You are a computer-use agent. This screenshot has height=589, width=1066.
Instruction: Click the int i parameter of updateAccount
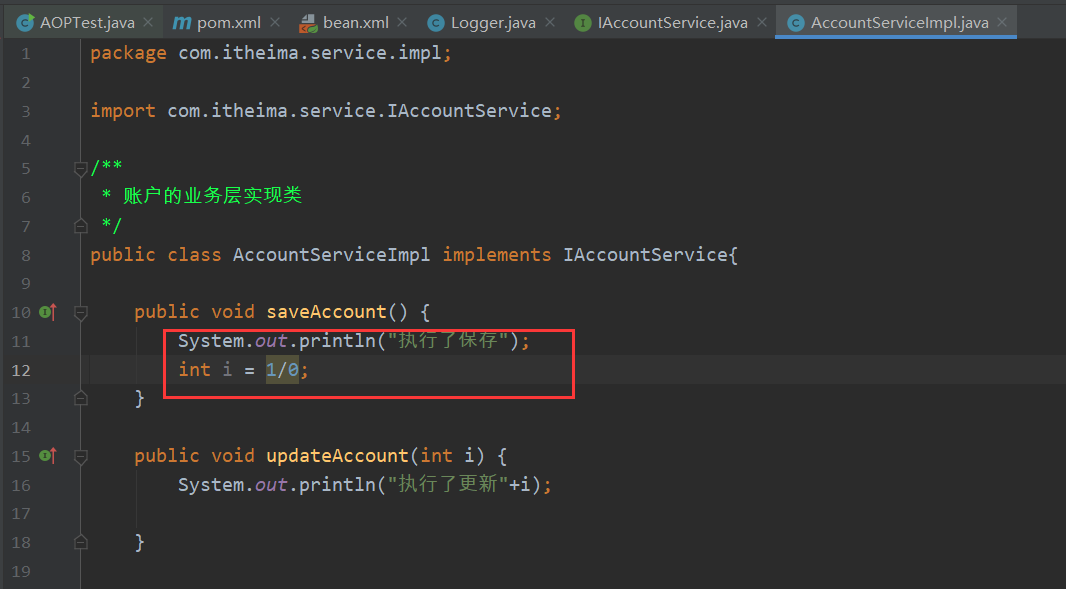pyautogui.click(x=447, y=456)
